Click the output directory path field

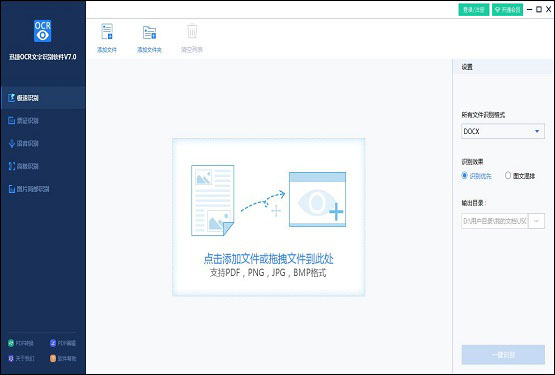click(x=494, y=221)
